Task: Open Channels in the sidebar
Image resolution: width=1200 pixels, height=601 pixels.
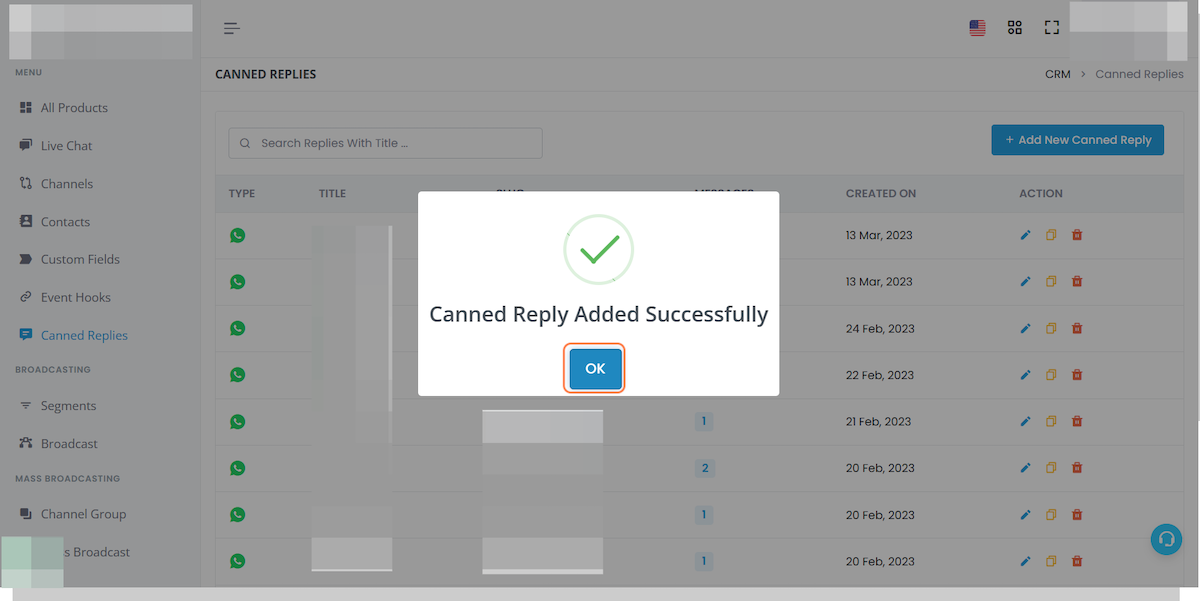Action: (x=67, y=184)
